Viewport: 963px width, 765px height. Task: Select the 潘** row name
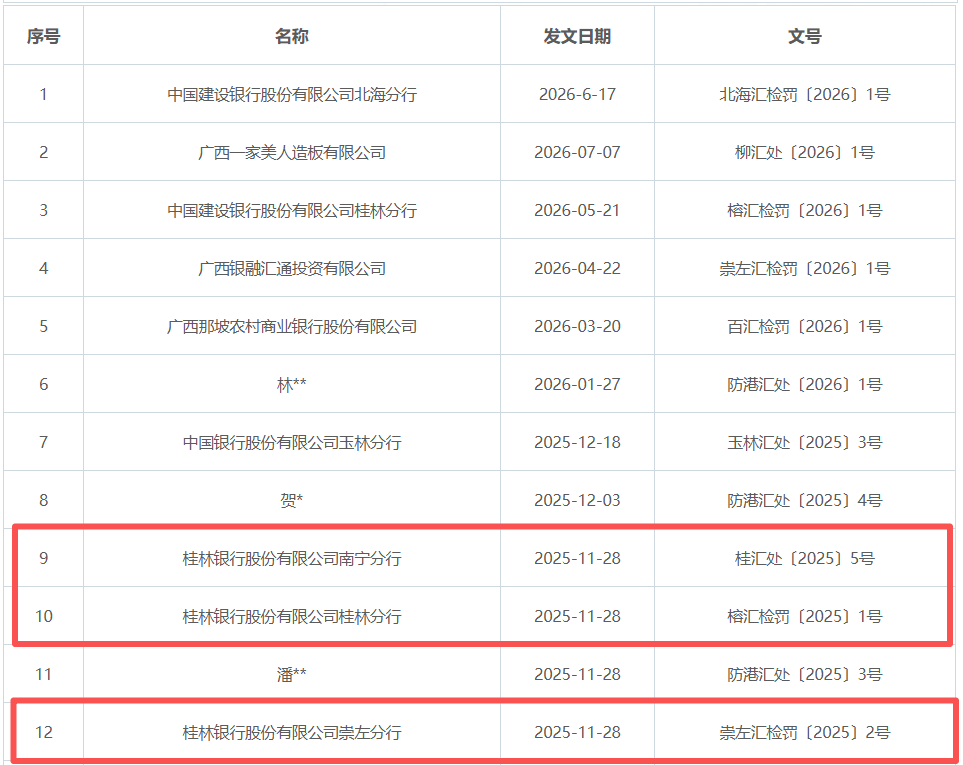292,674
